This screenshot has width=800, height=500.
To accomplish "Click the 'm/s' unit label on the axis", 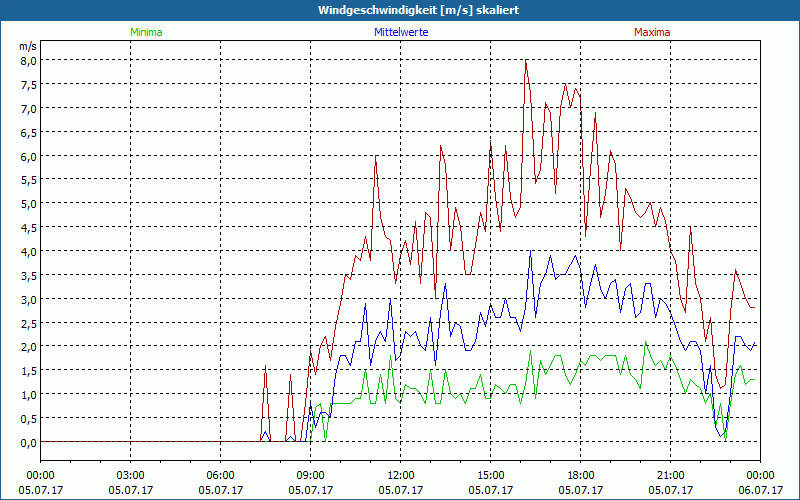I will point(28,46).
